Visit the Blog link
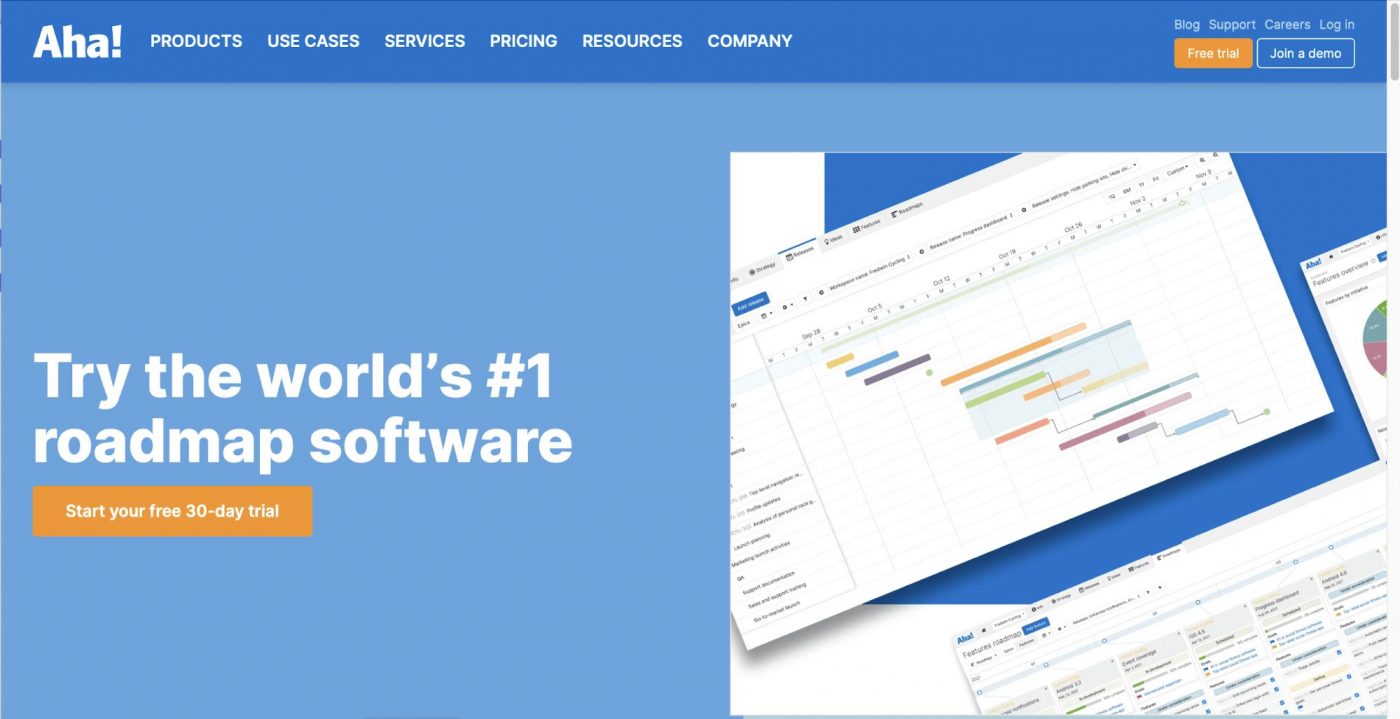1400x719 pixels. click(x=1186, y=24)
